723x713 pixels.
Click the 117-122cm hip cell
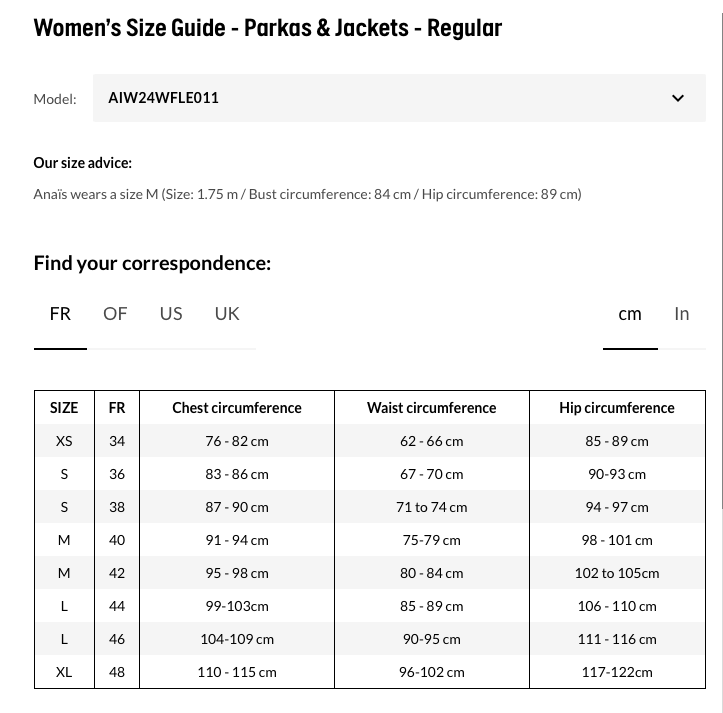click(617, 672)
